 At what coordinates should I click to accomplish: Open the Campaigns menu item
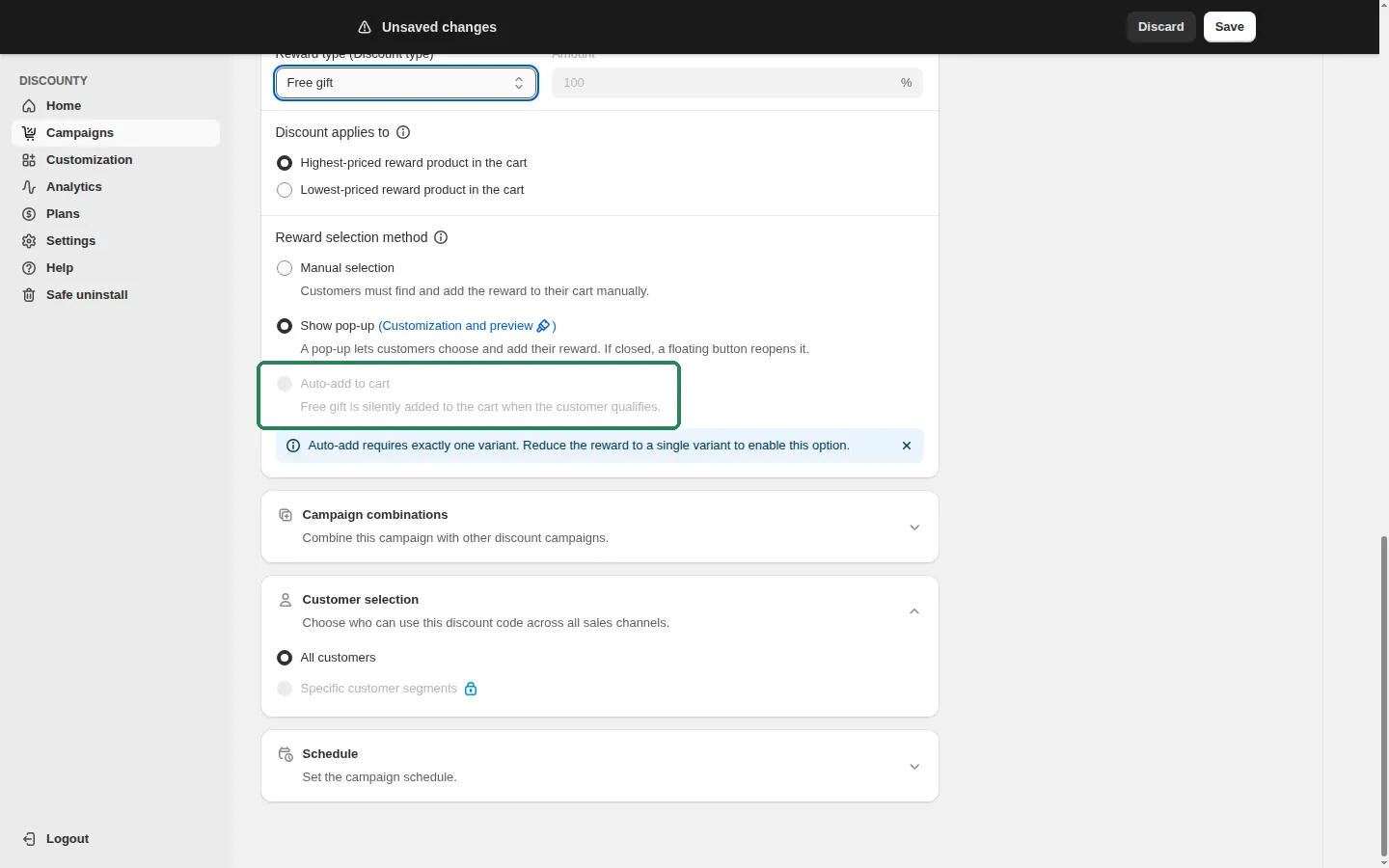pyautogui.click(x=116, y=133)
